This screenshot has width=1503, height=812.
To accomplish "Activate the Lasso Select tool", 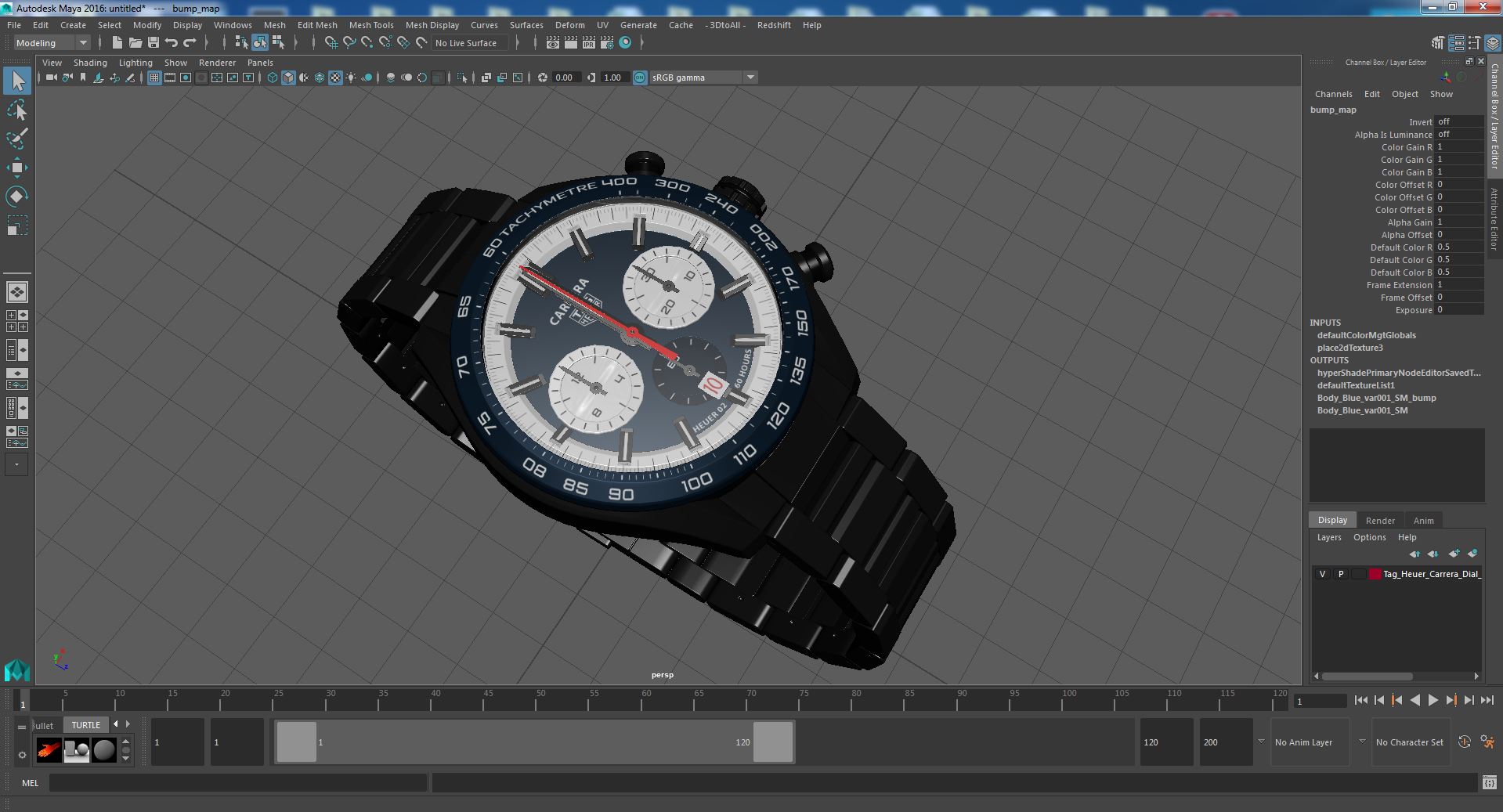I will click(x=17, y=110).
